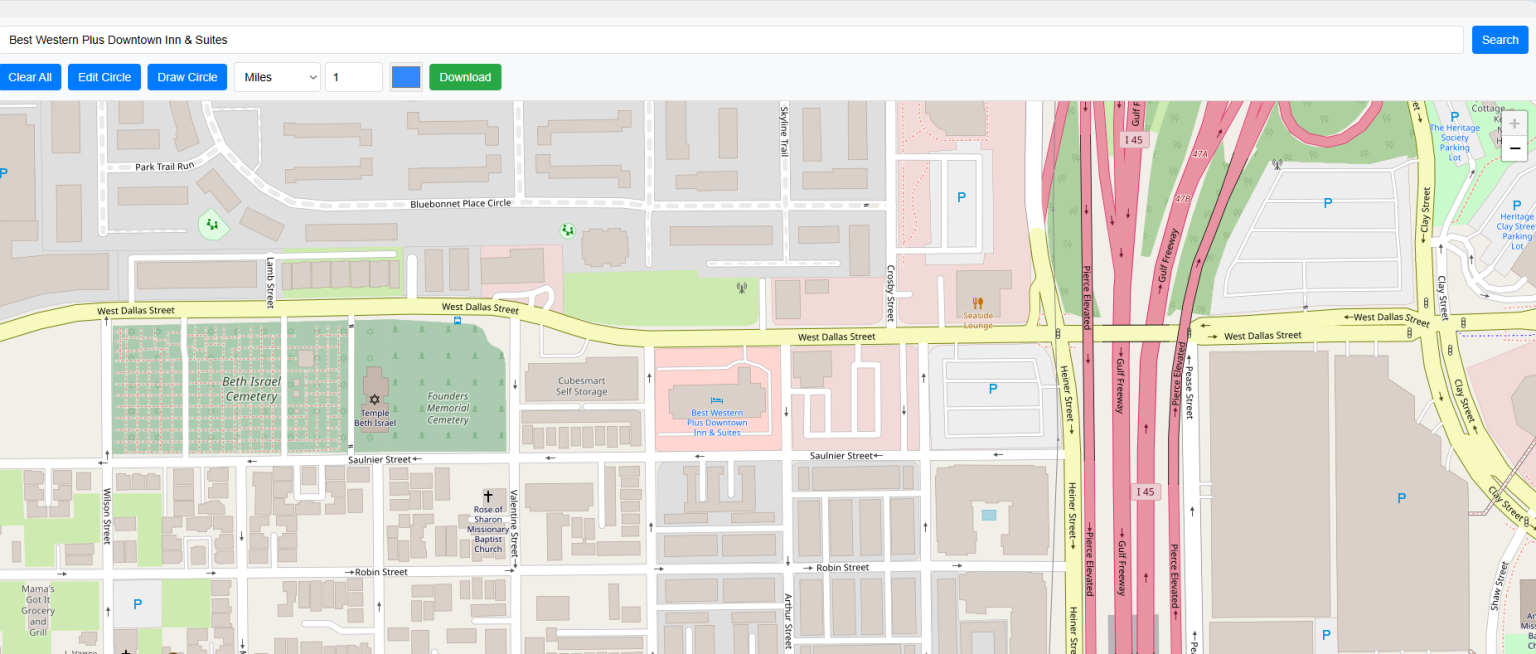Click the Download button
This screenshot has width=1536, height=654.
pos(465,76)
